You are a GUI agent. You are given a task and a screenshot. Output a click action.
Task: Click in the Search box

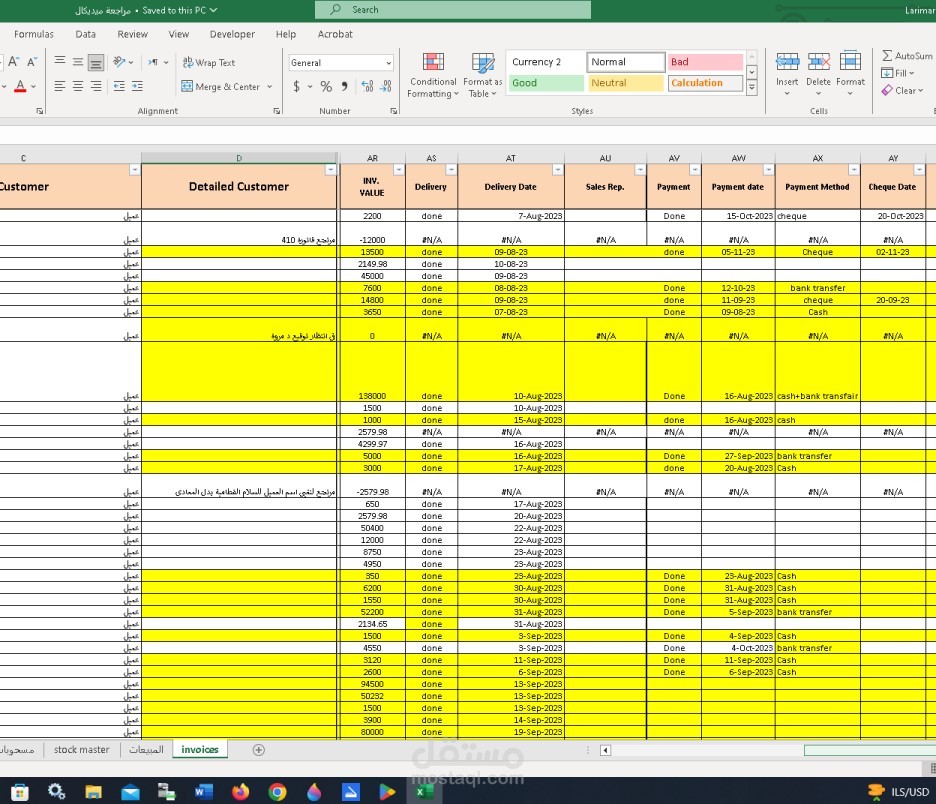pos(452,10)
